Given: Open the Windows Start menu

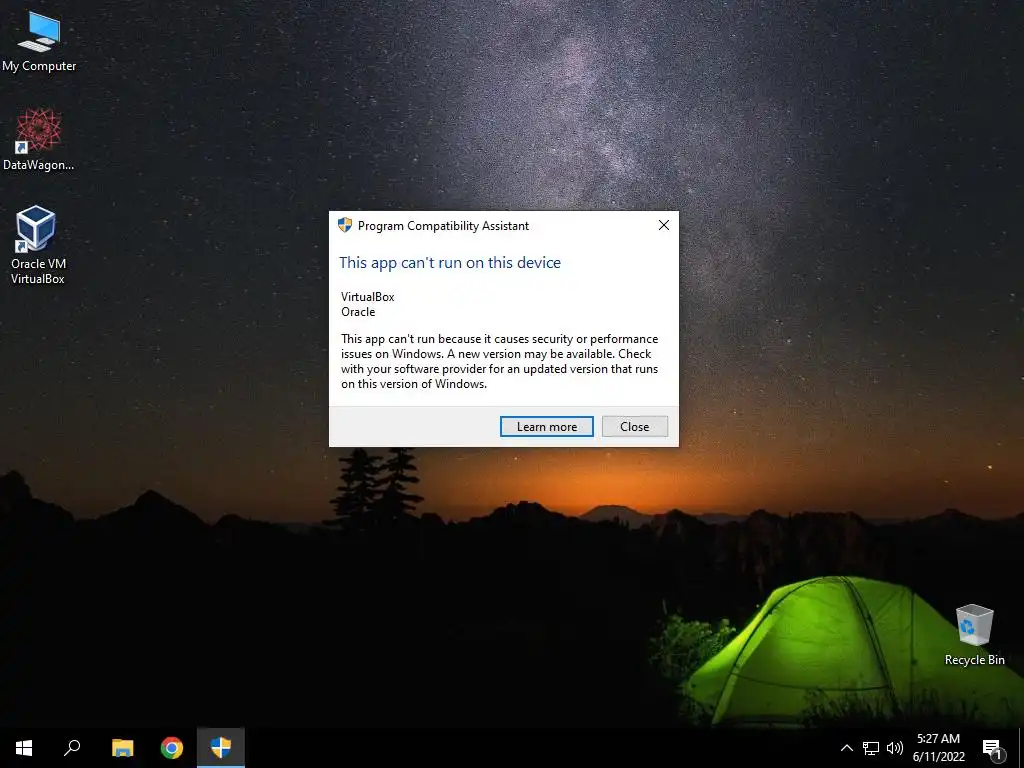Looking at the screenshot, I should click(24, 748).
